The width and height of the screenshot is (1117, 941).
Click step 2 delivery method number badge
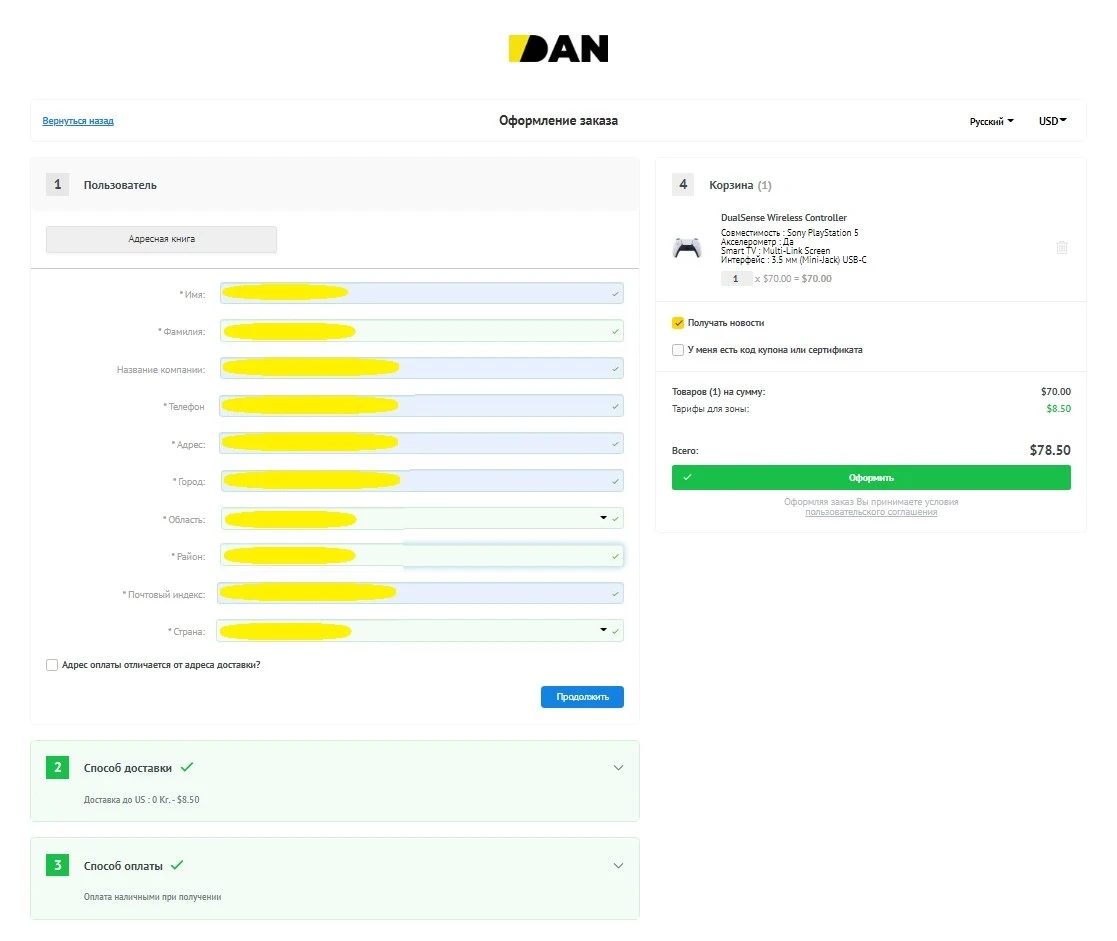point(57,768)
